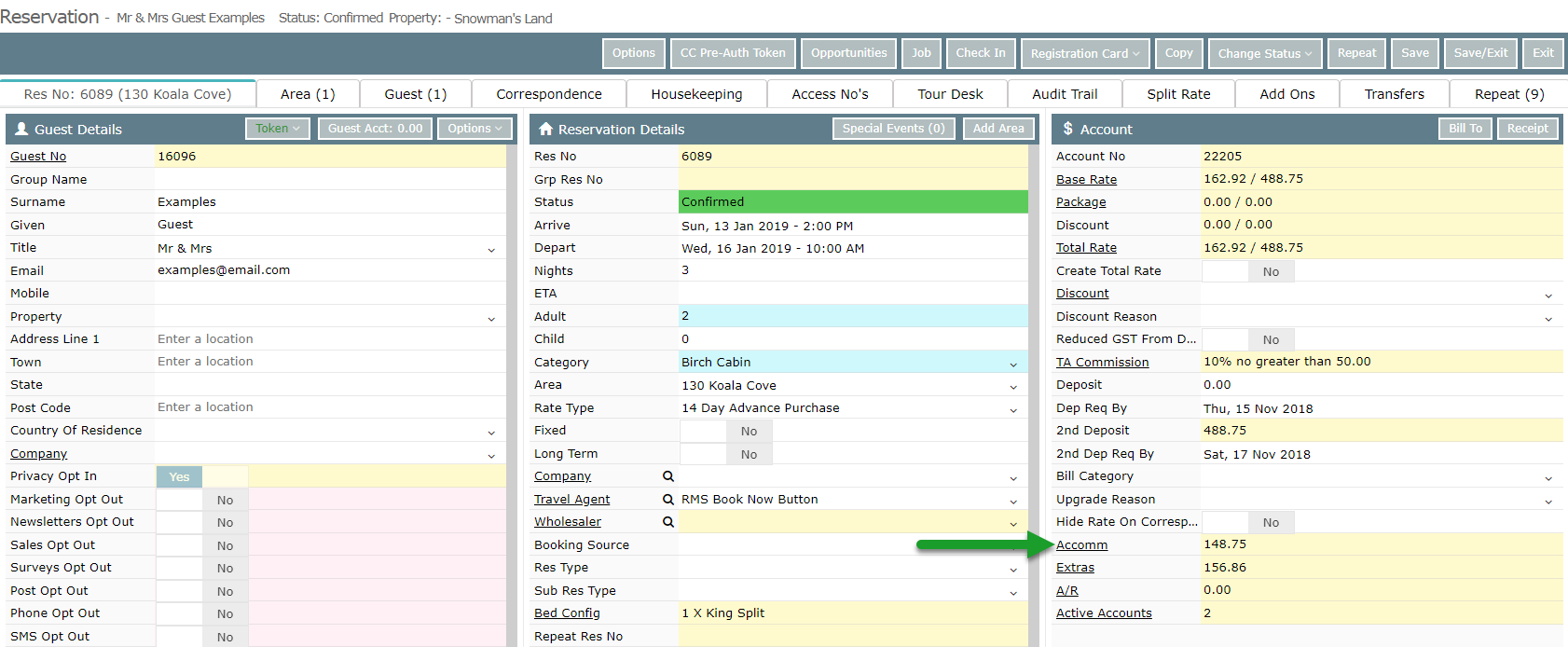Toggle Newsletters Opt Out switch

click(202, 522)
